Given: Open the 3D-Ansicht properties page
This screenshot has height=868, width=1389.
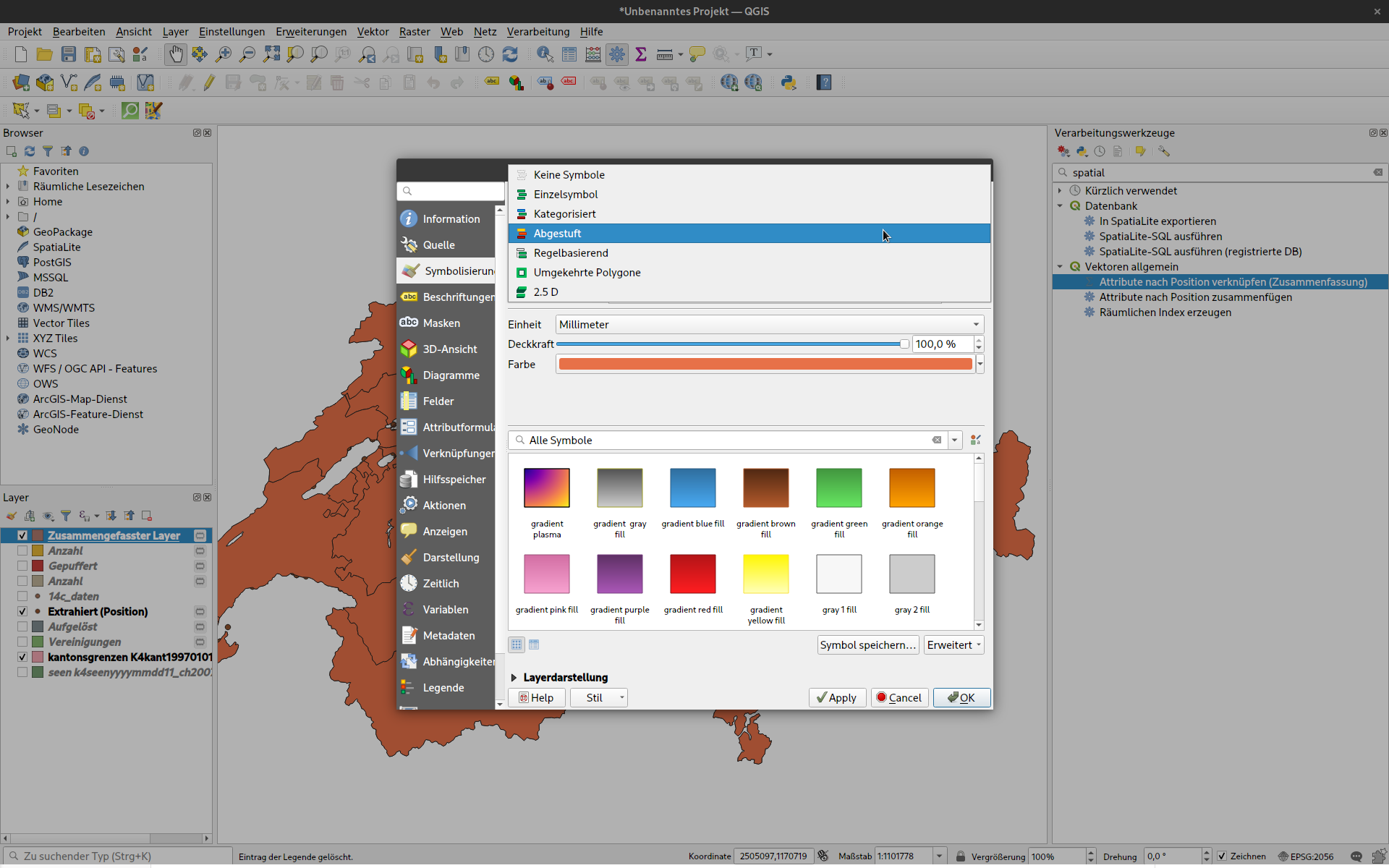Looking at the screenshot, I should pos(449,349).
